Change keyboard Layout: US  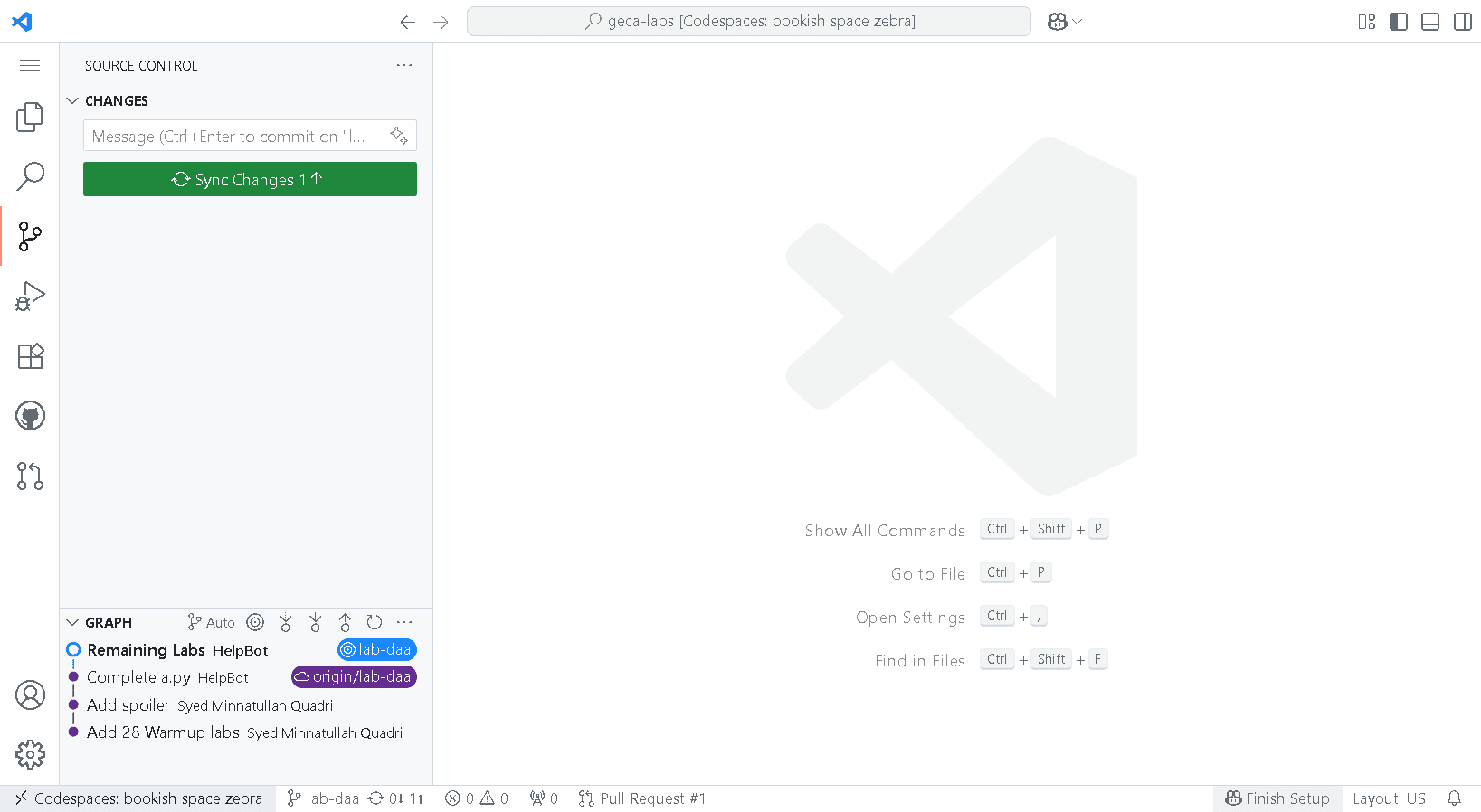coord(1389,798)
